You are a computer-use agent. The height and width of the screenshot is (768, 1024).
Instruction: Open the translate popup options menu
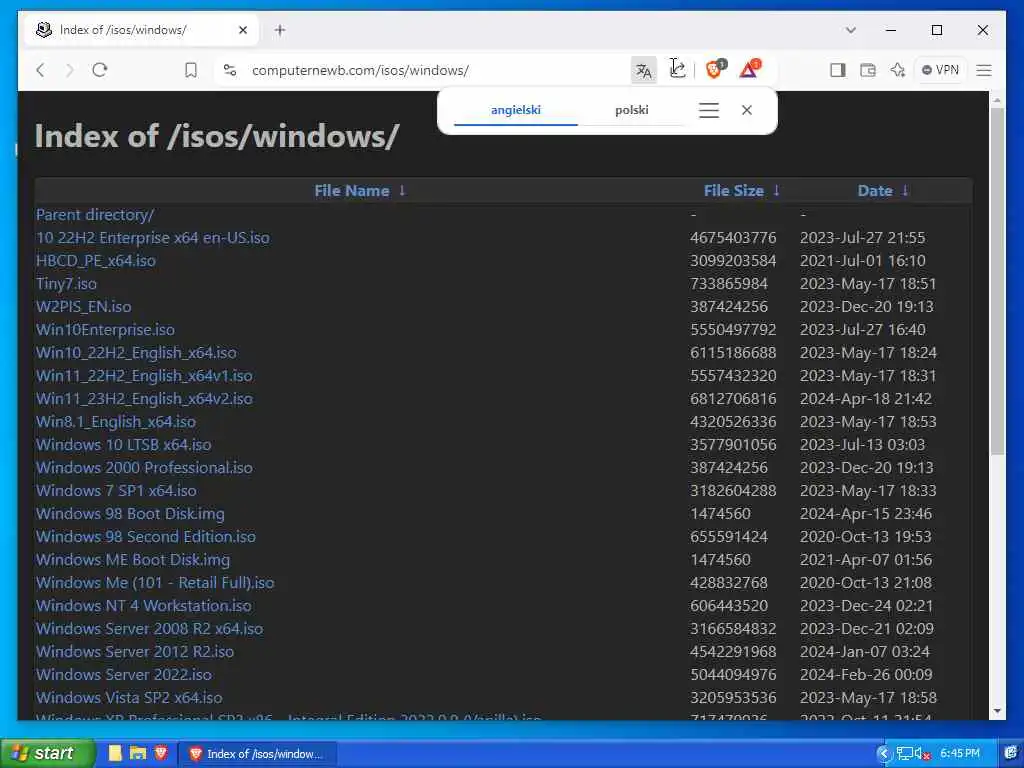point(709,110)
